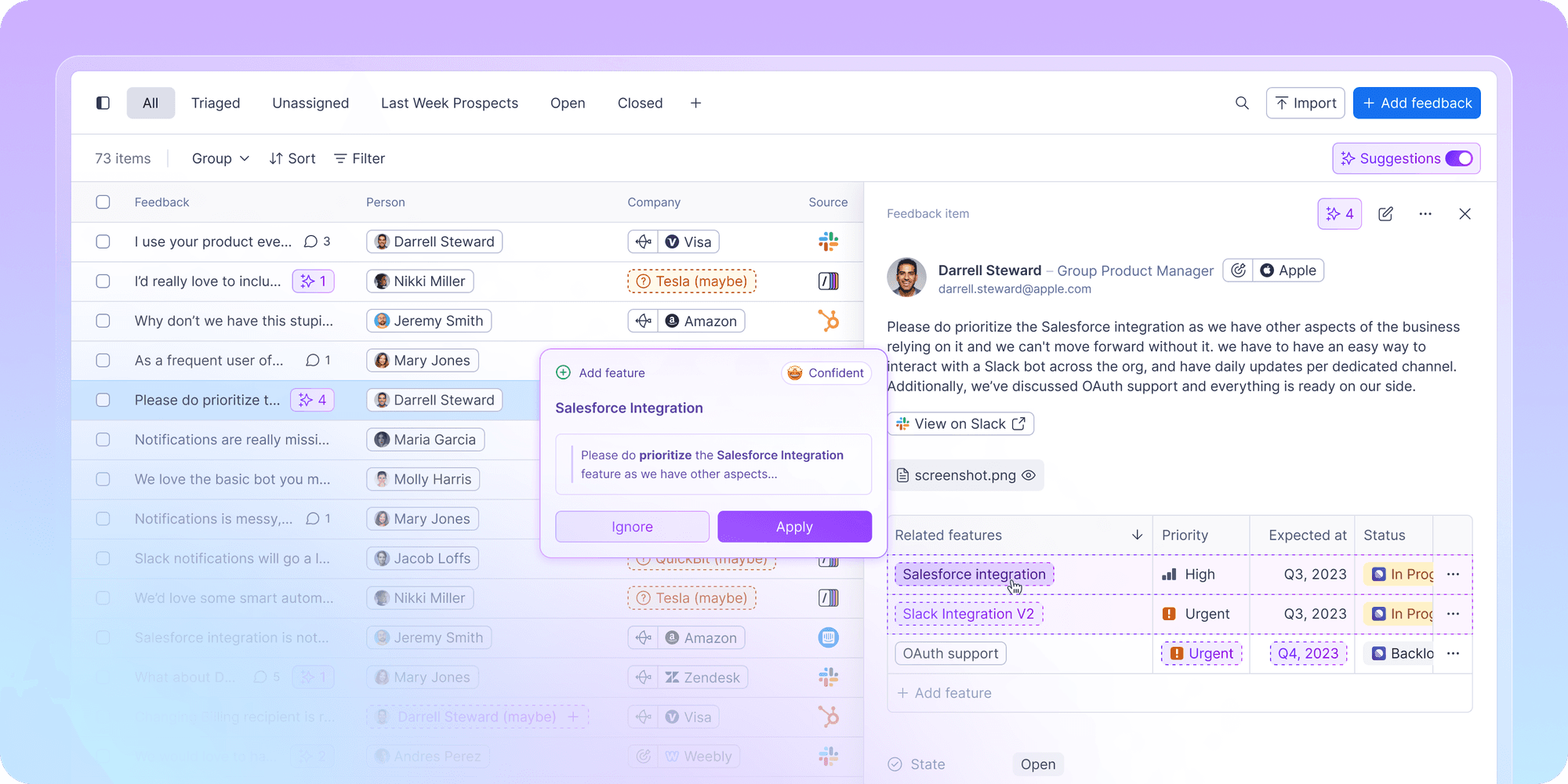
Task: Change High priority of Salesforce integration
Action: pyautogui.click(x=1189, y=574)
